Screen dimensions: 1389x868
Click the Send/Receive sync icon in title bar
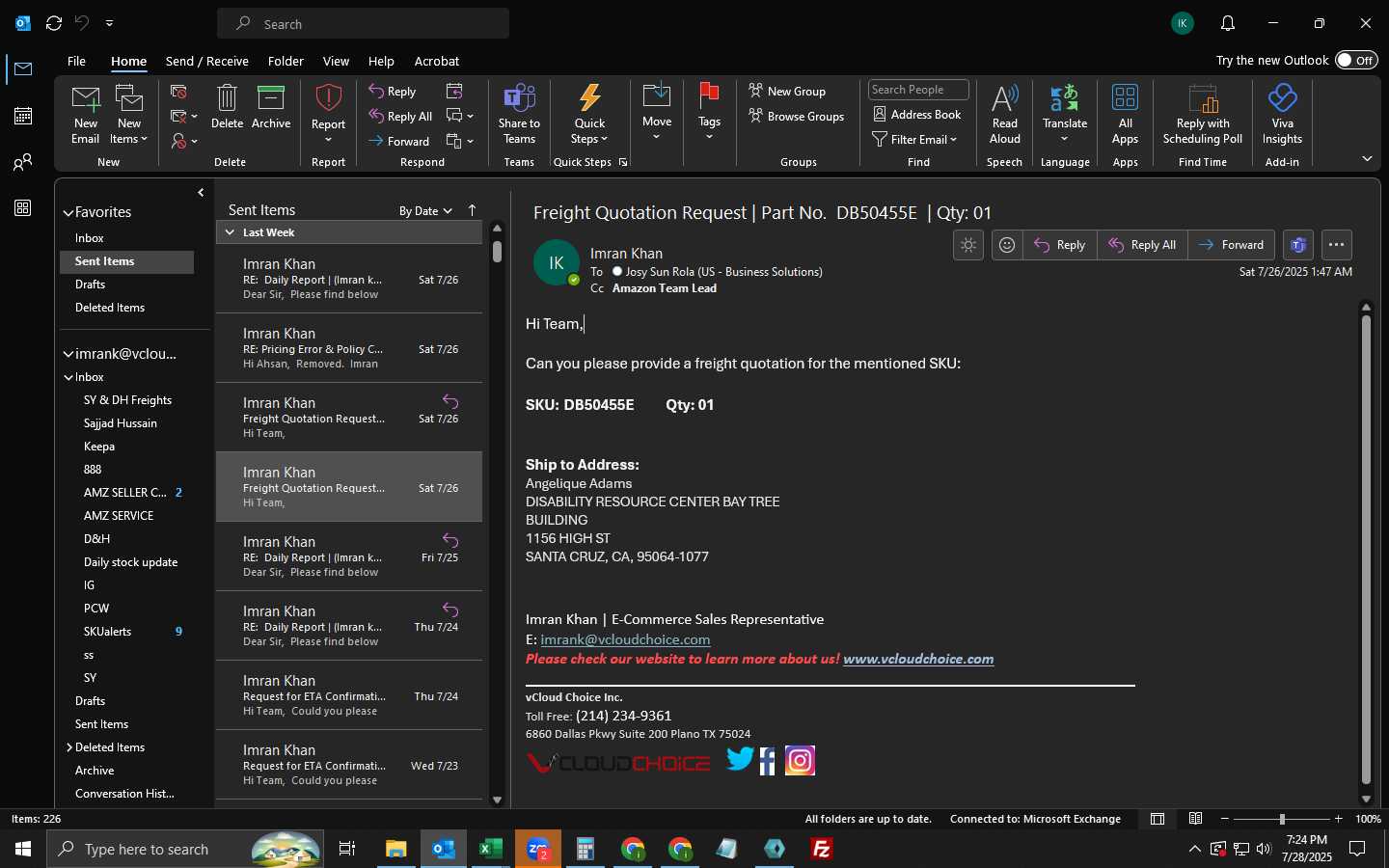54,23
